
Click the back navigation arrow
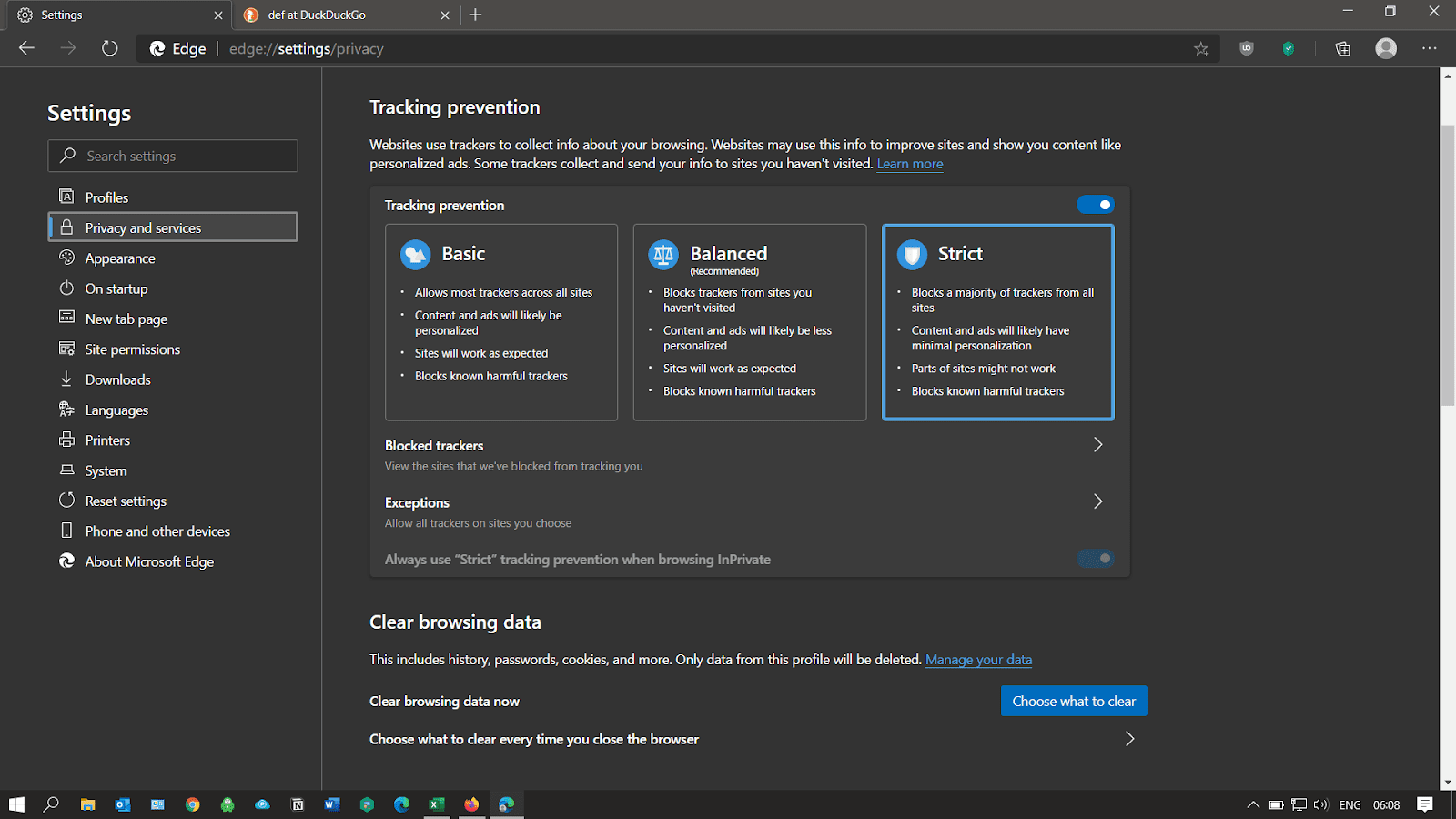(25, 48)
